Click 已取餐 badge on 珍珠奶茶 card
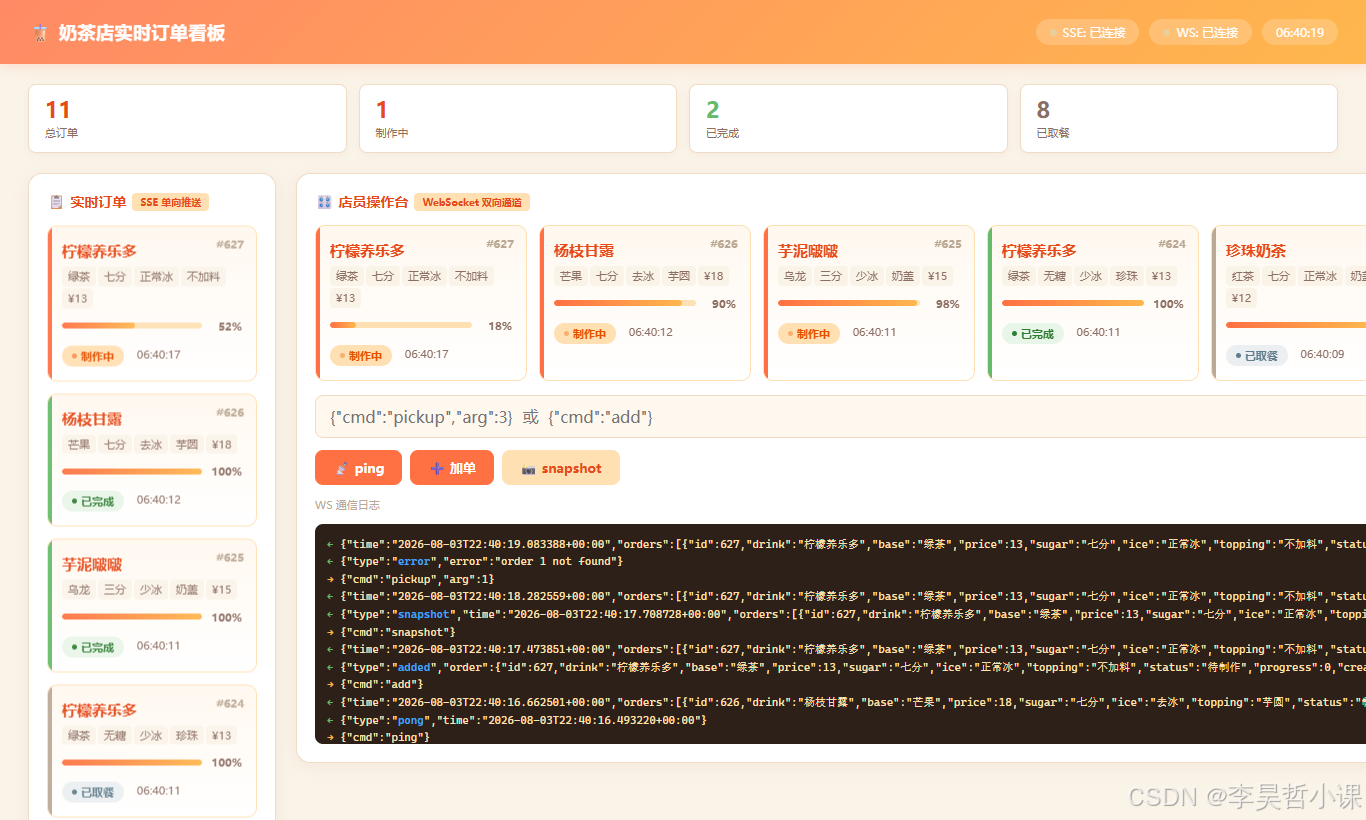This screenshot has height=820, width=1366. point(1257,355)
